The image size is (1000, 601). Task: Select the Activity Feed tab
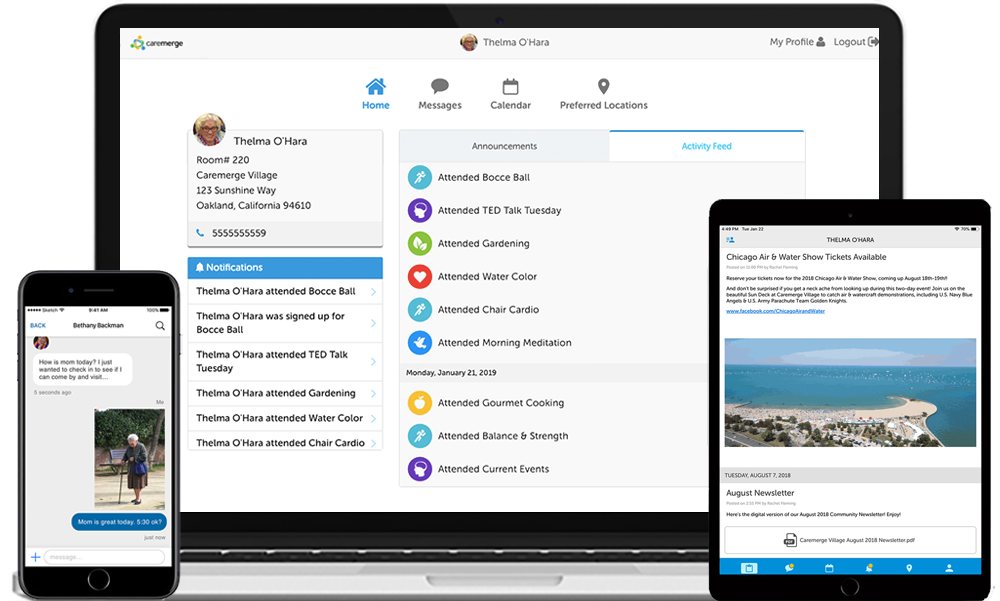[x=707, y=145]
